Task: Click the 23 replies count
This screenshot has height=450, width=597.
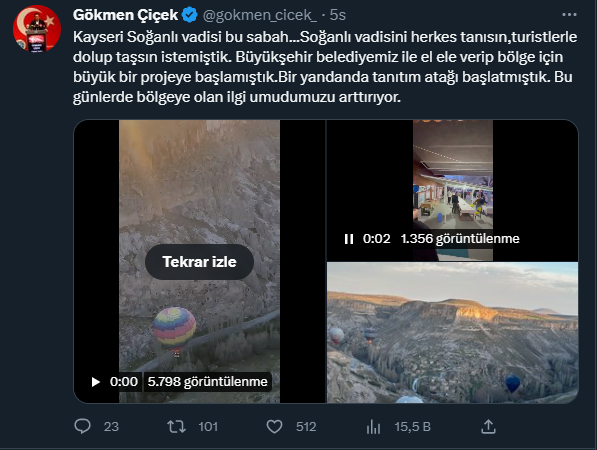Action: (111, 427)
